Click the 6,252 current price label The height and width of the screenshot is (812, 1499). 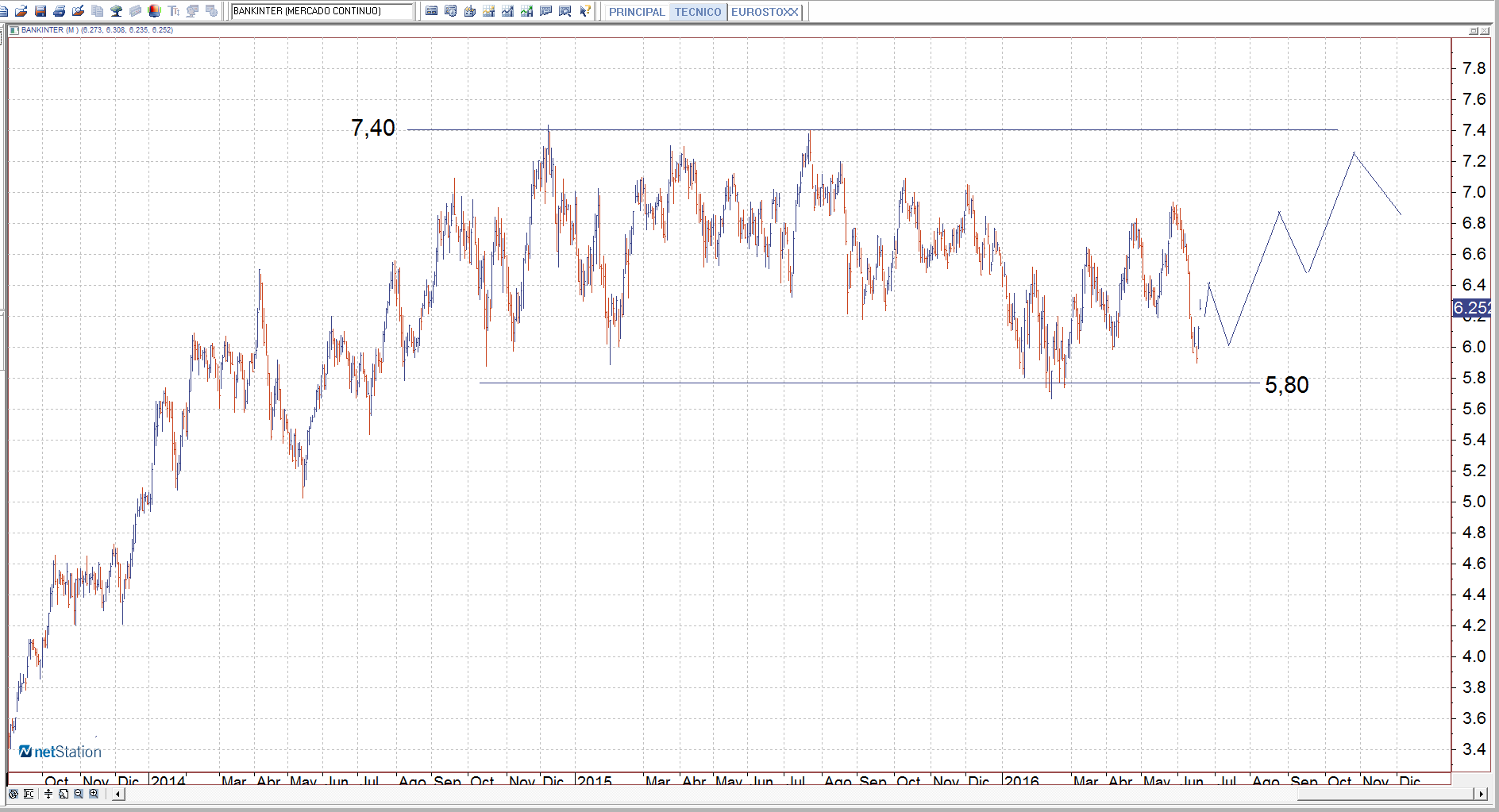tap(1471, 308)
